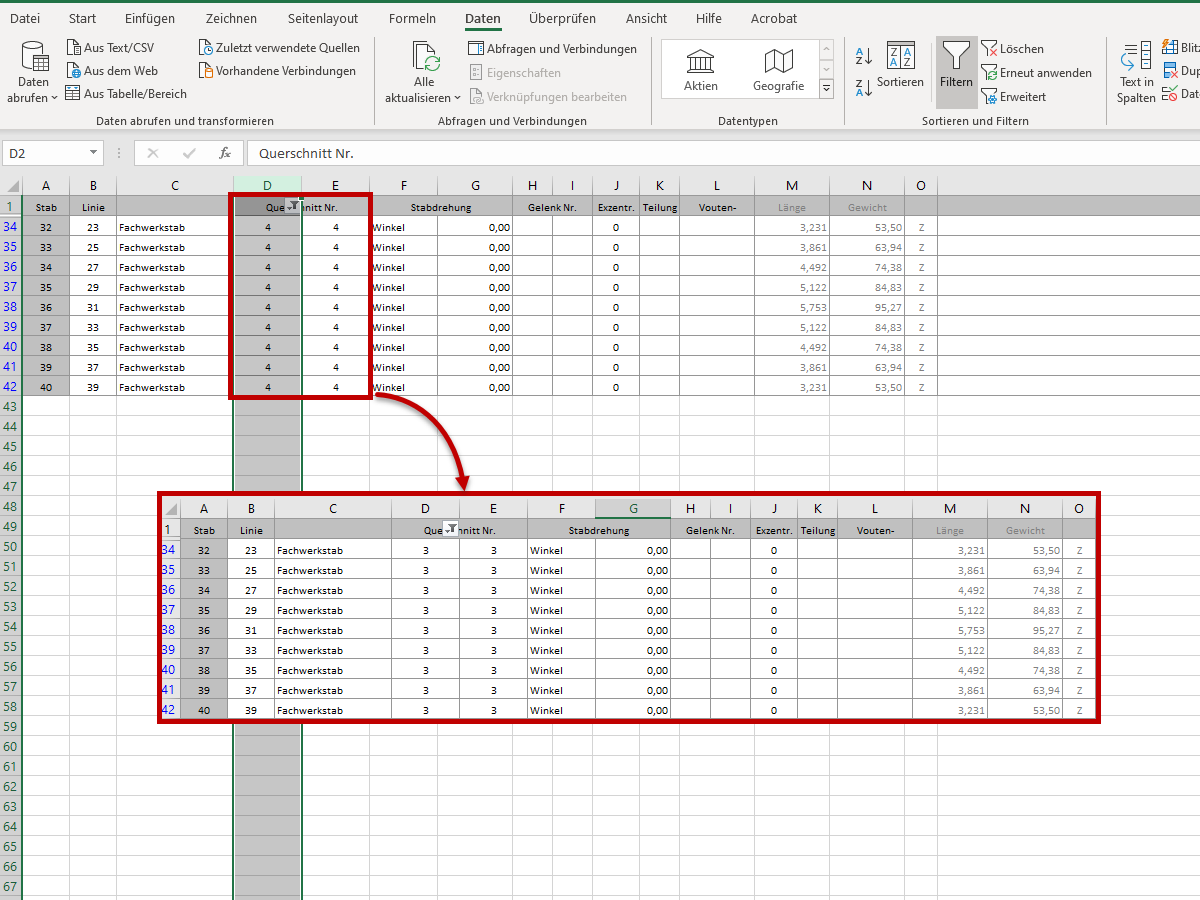Import data Aus Text/CSV
The image size is (1200, 900).
pos(110,48)
